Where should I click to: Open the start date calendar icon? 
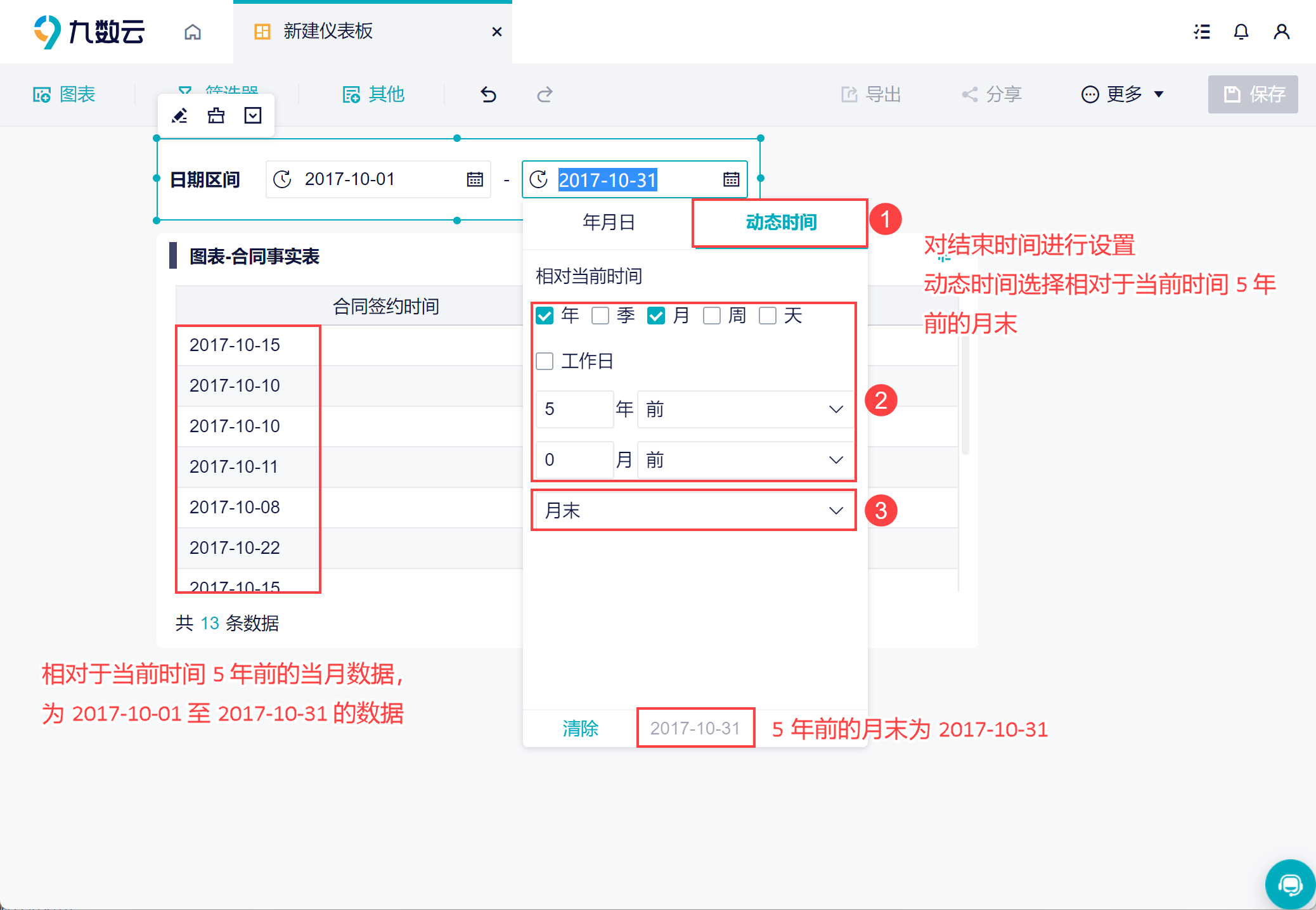[x=475, y=179]
